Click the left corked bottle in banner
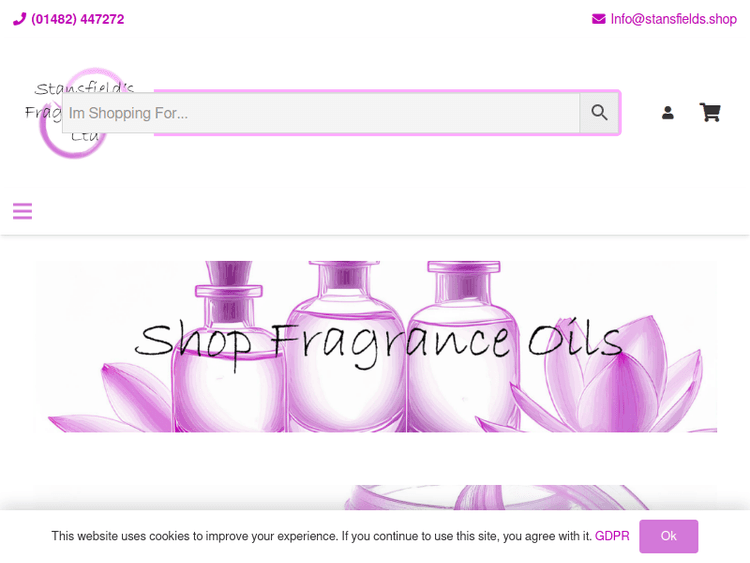The width and height of the screenshot is (750, 563). click(x=228, y=349)
